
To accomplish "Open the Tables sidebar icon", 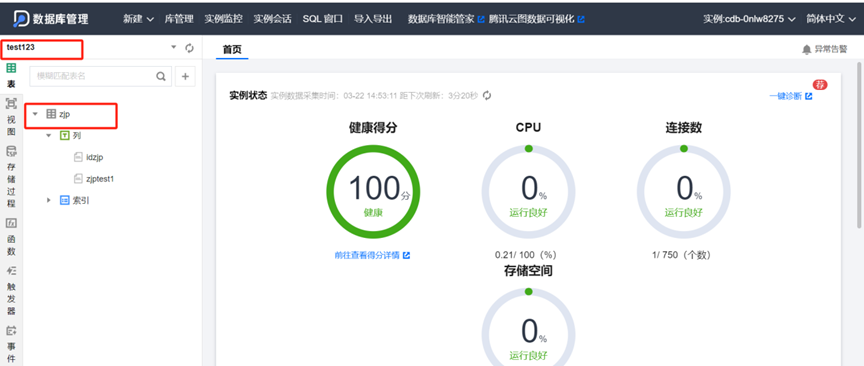I will [x=11, y=76].
